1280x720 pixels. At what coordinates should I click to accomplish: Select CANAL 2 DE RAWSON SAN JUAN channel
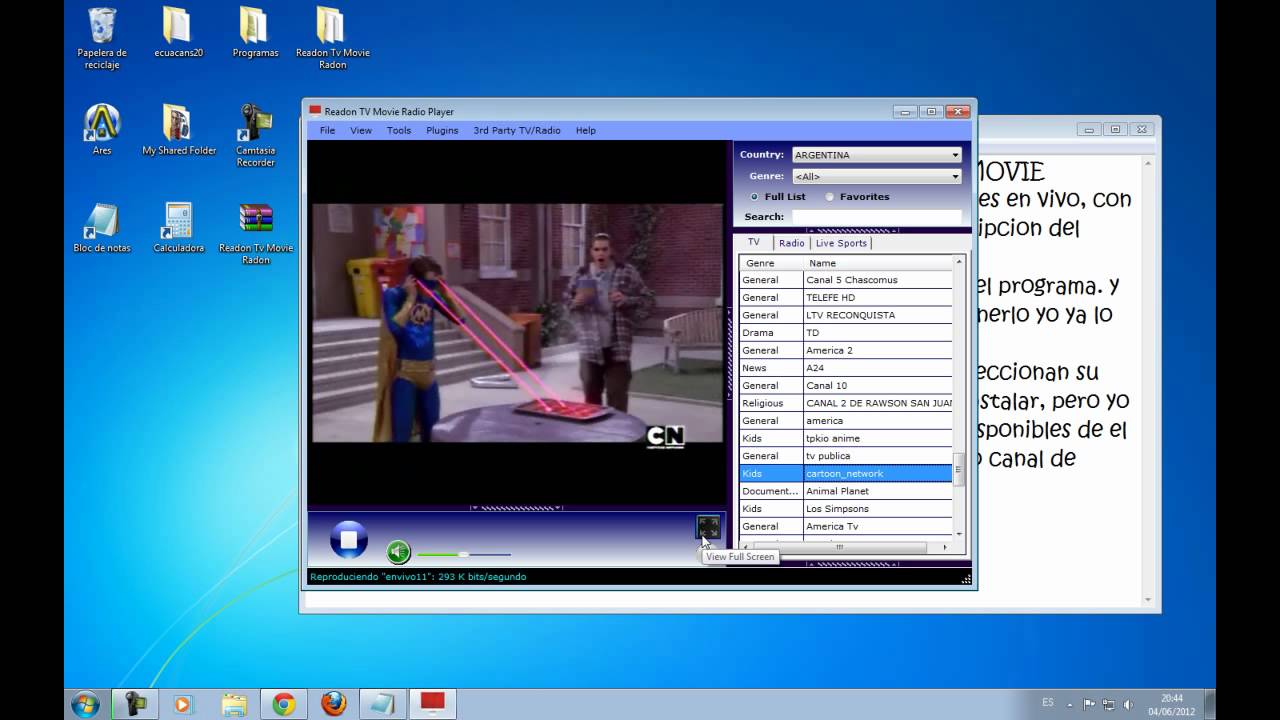(846, 403)
